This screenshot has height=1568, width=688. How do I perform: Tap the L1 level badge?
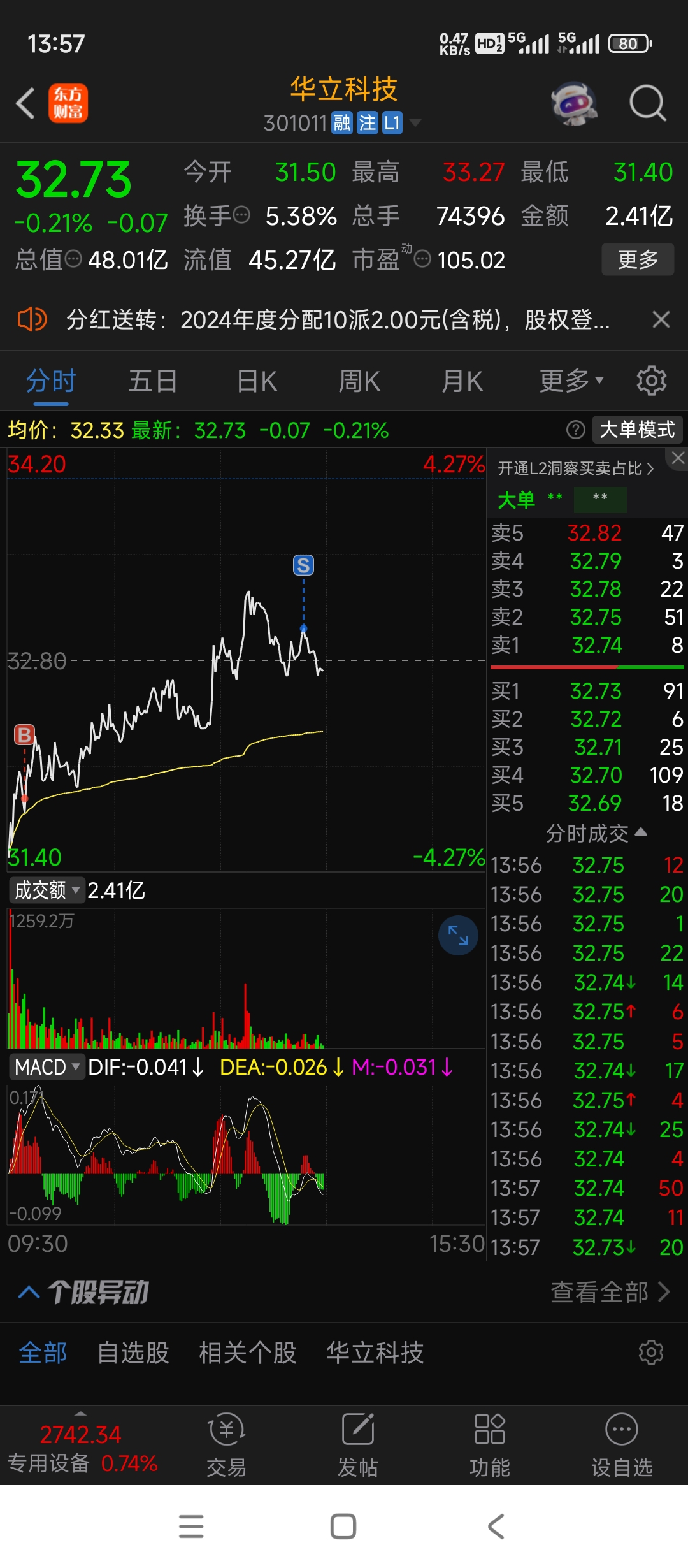coord(392,122)
